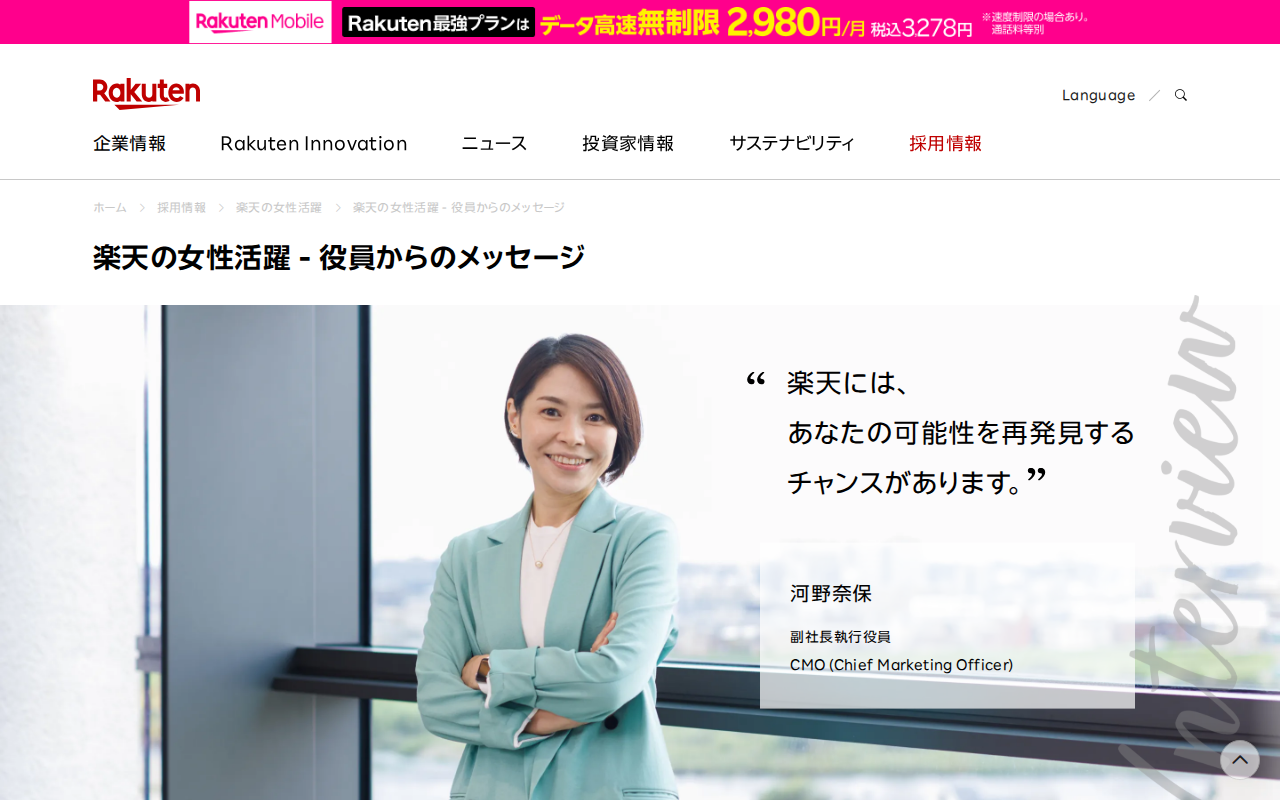The width and height of the screenshot is (1280, 800).
Task: Click the current-page breadcrumb 役員からのメッセージ
Action: 459,207
